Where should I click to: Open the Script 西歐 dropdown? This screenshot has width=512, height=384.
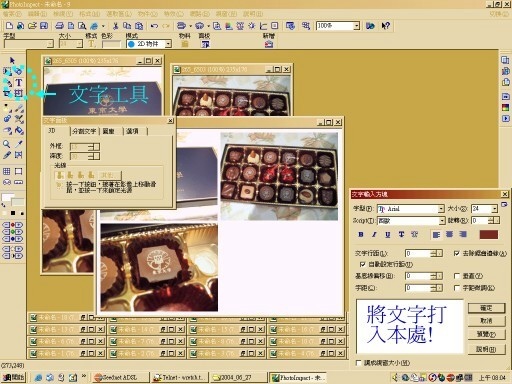click(x=442, y=221)
